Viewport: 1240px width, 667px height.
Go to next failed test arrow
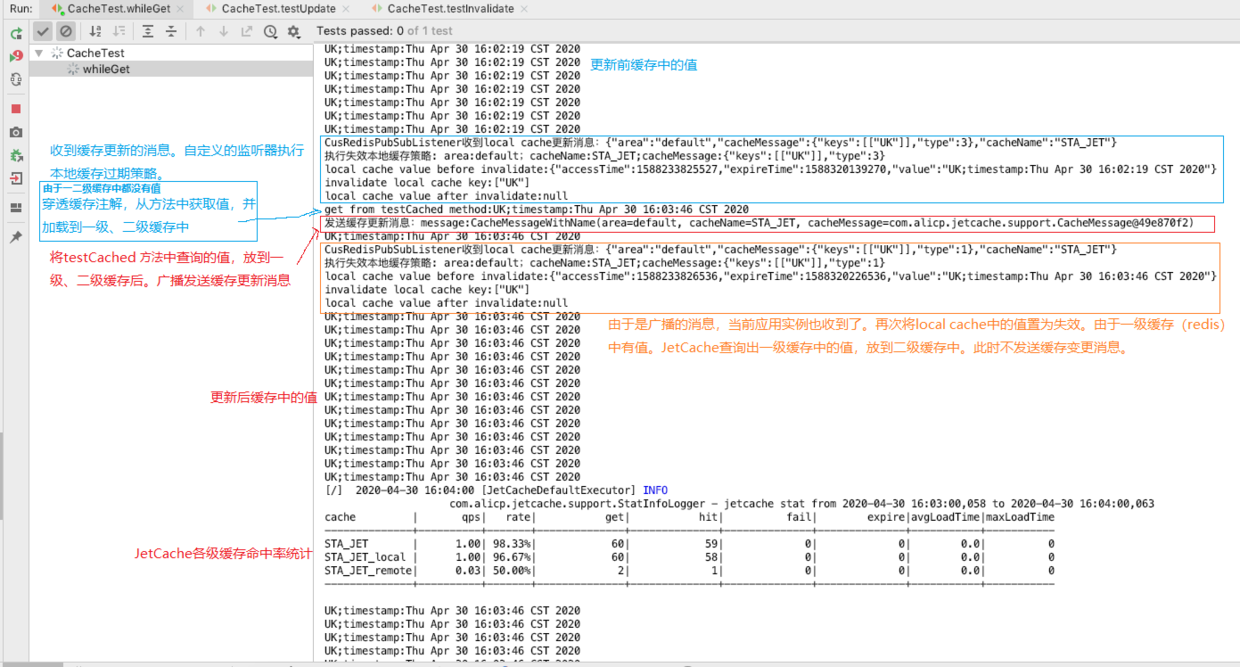(223, 32)
